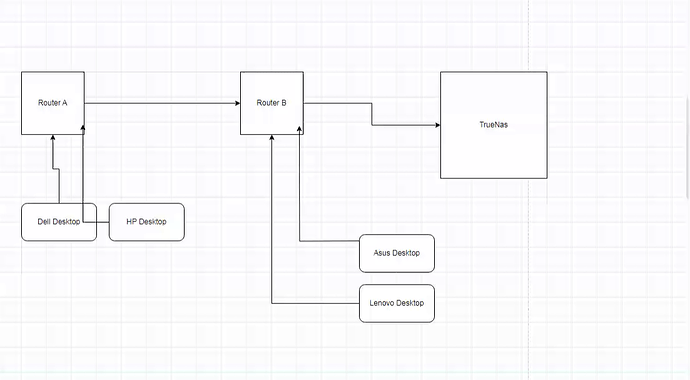Select the Router A box
Screen dimensions: 690x380
point(53,103)
